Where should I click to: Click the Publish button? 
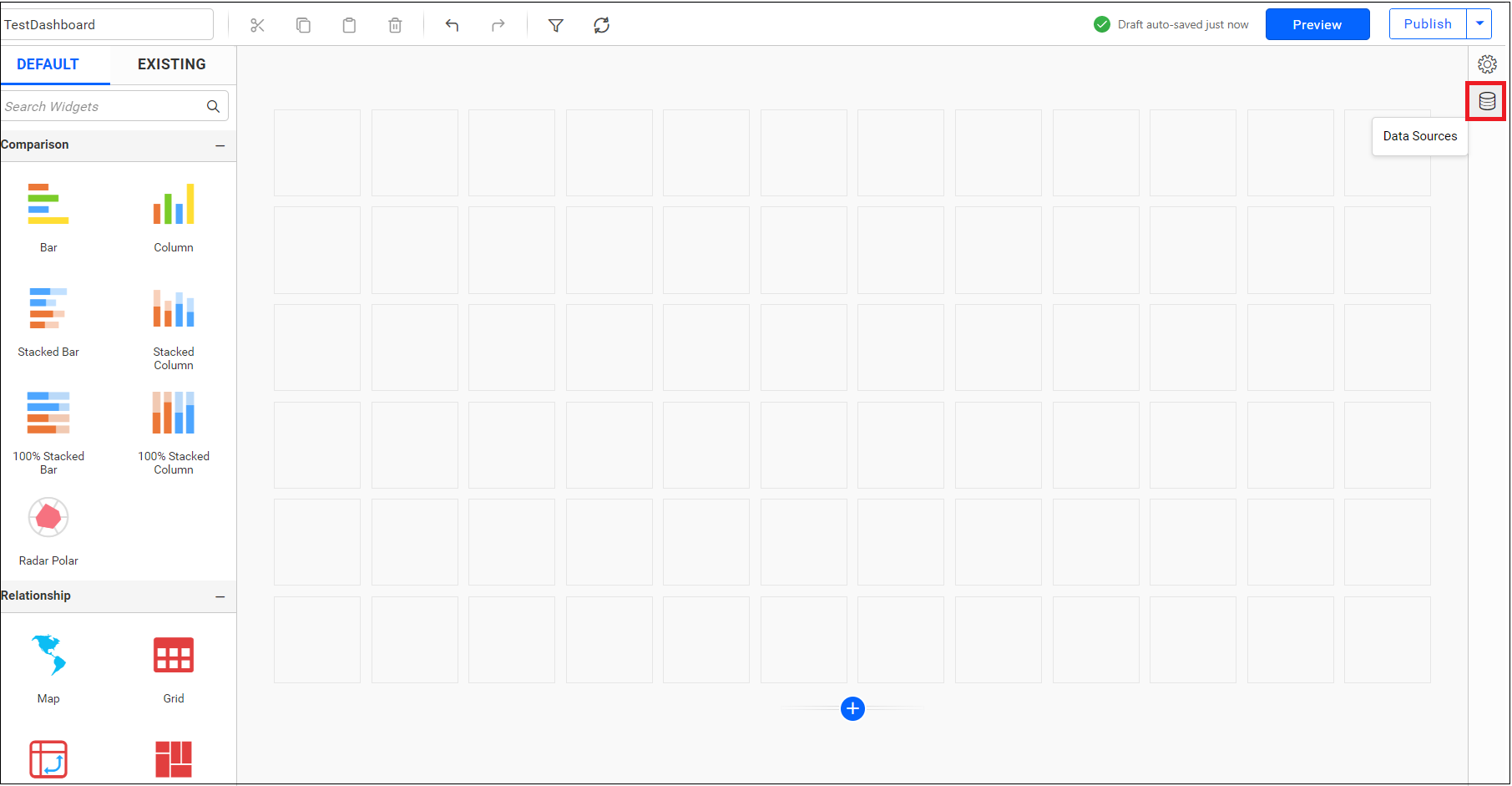tap(1427, 24)
